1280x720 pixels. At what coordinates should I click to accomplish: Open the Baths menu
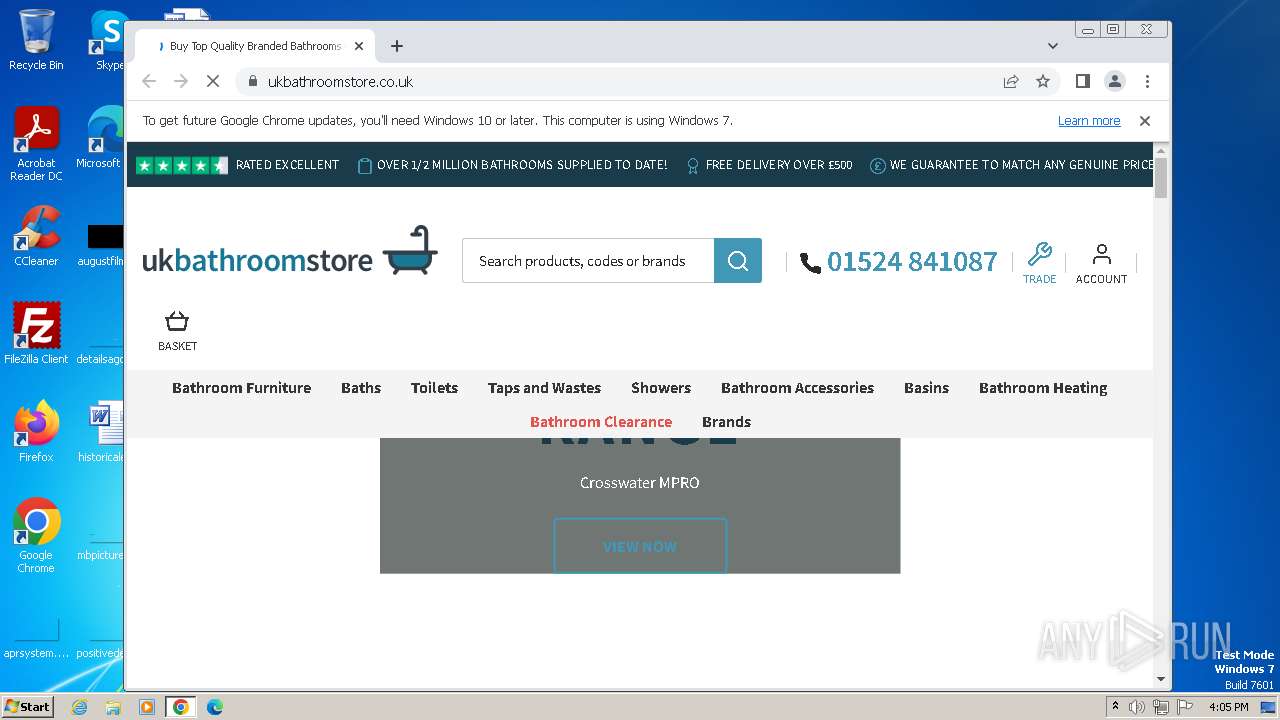point(361,388)
